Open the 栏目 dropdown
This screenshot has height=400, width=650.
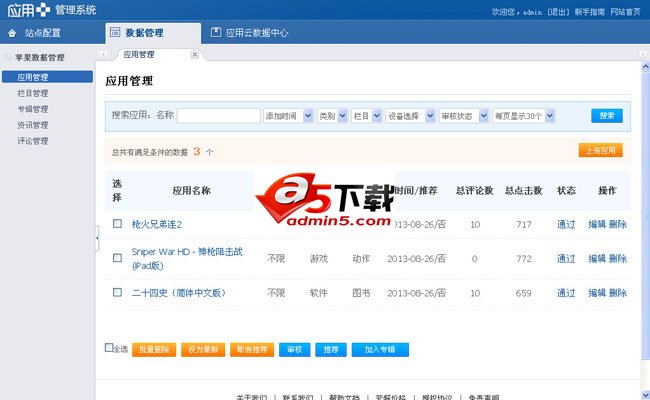(366, 116)
